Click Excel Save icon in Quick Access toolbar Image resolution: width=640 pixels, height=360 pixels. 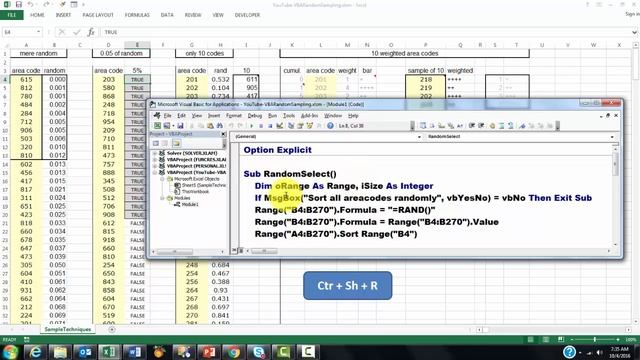[19, 4]
